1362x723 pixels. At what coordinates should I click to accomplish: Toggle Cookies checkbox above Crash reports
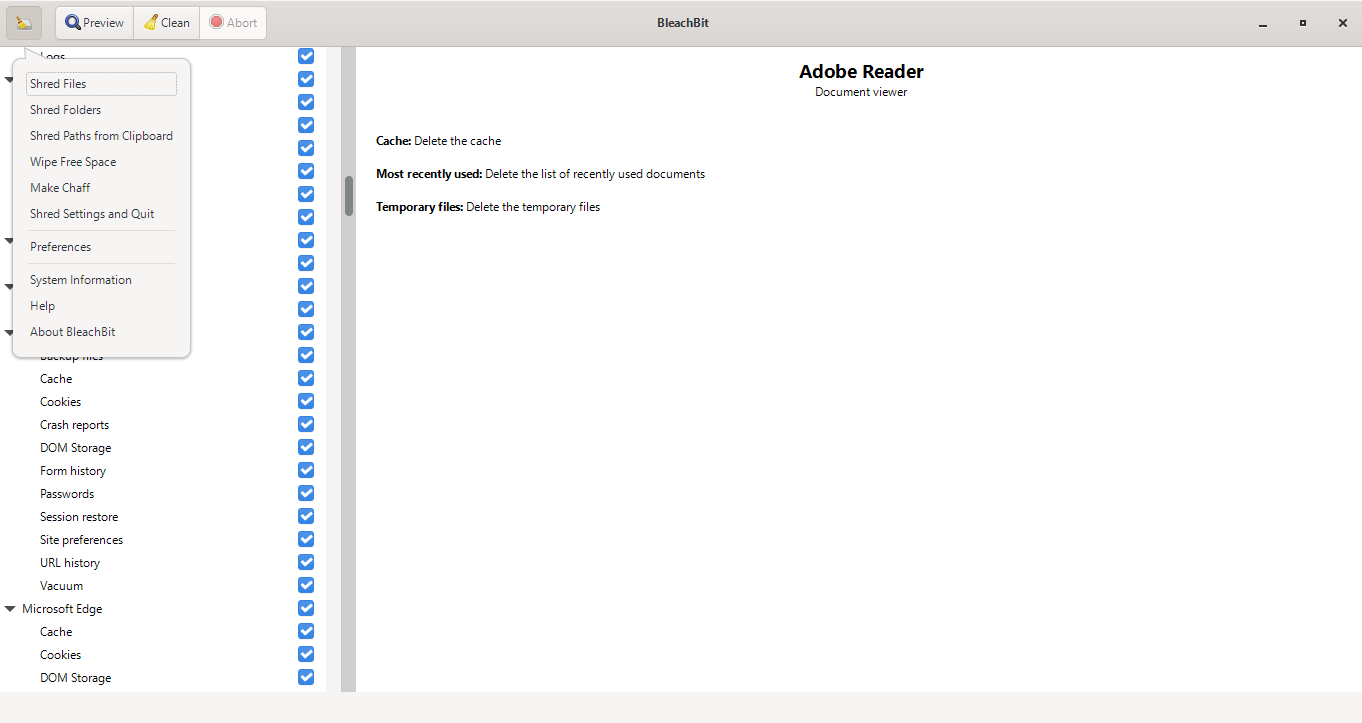[x=306, y=401]
